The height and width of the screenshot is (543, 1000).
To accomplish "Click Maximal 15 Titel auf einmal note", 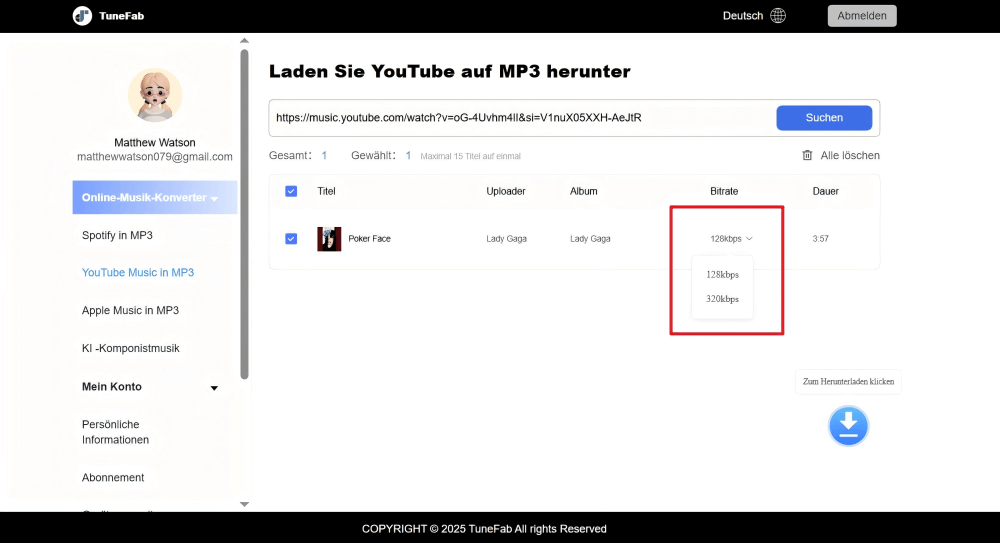I will [471, 156].
